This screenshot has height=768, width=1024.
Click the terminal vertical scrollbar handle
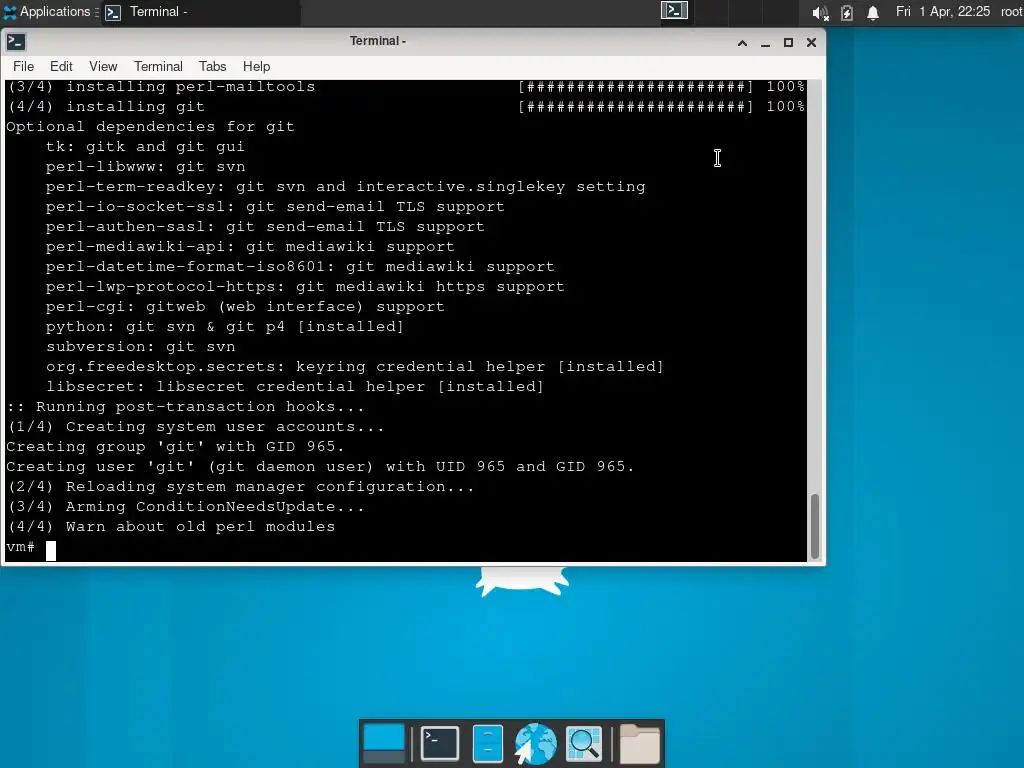(814, 526)
